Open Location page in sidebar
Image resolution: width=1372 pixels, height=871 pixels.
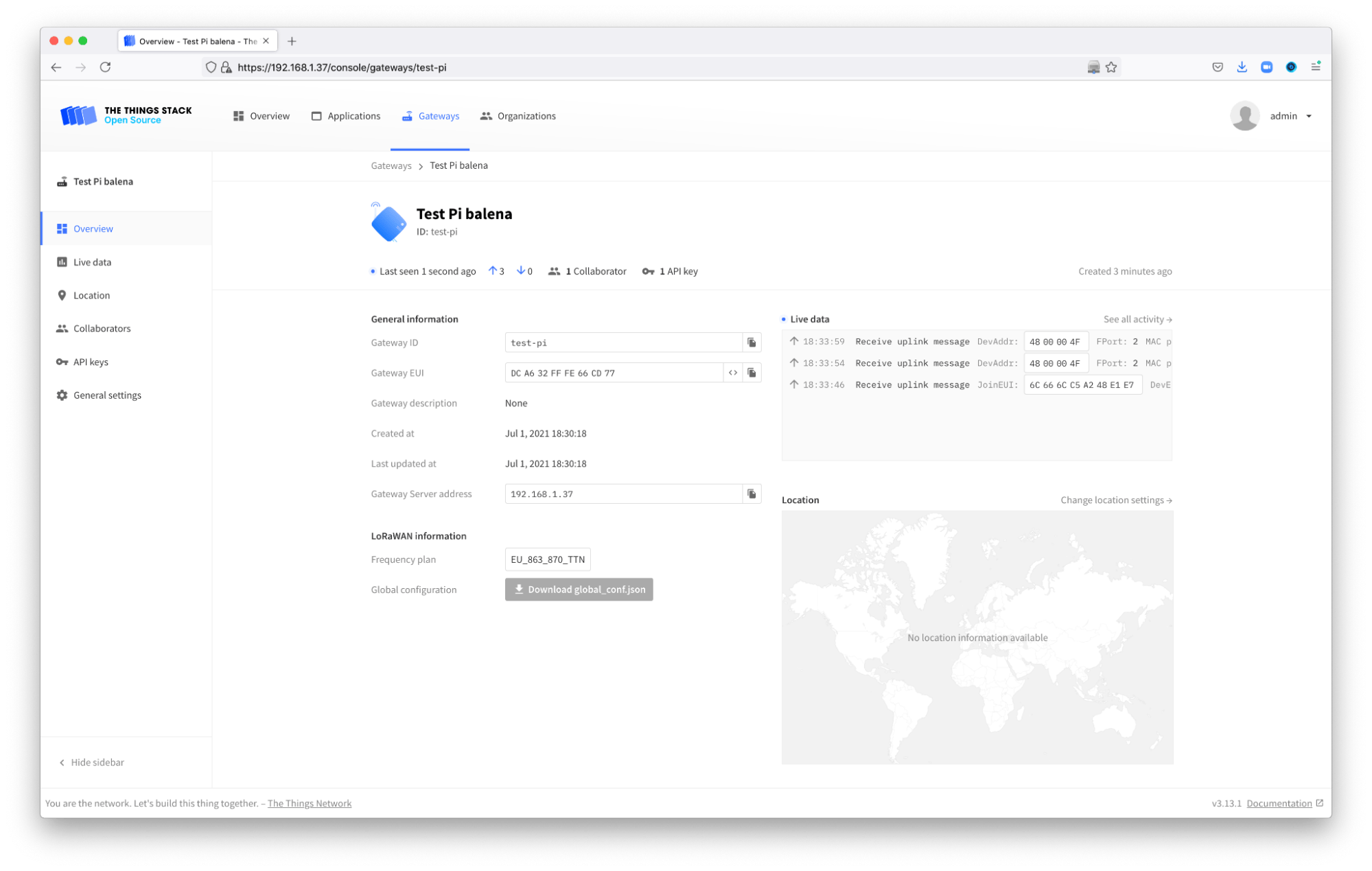click(91, 295)
